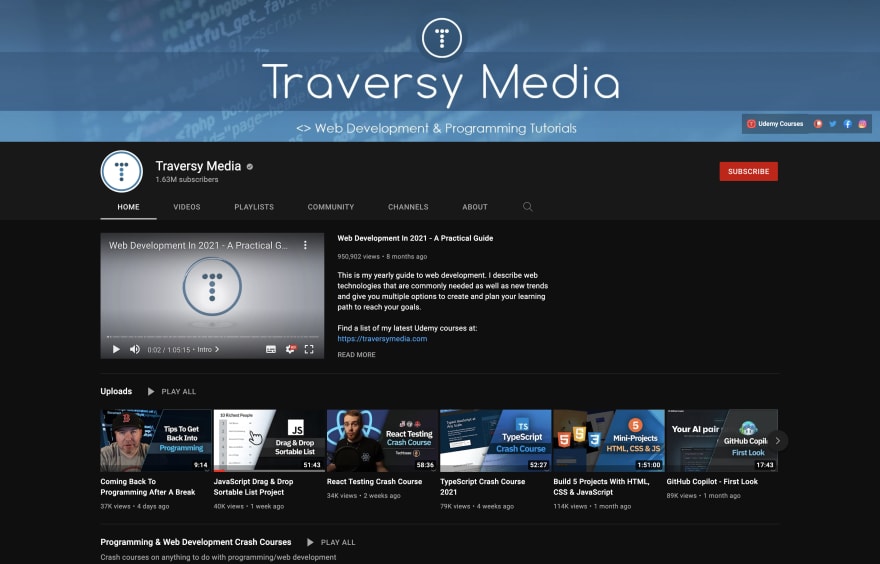Click the 950,902 views text
880x564 pixels.
tap(359, 256)
